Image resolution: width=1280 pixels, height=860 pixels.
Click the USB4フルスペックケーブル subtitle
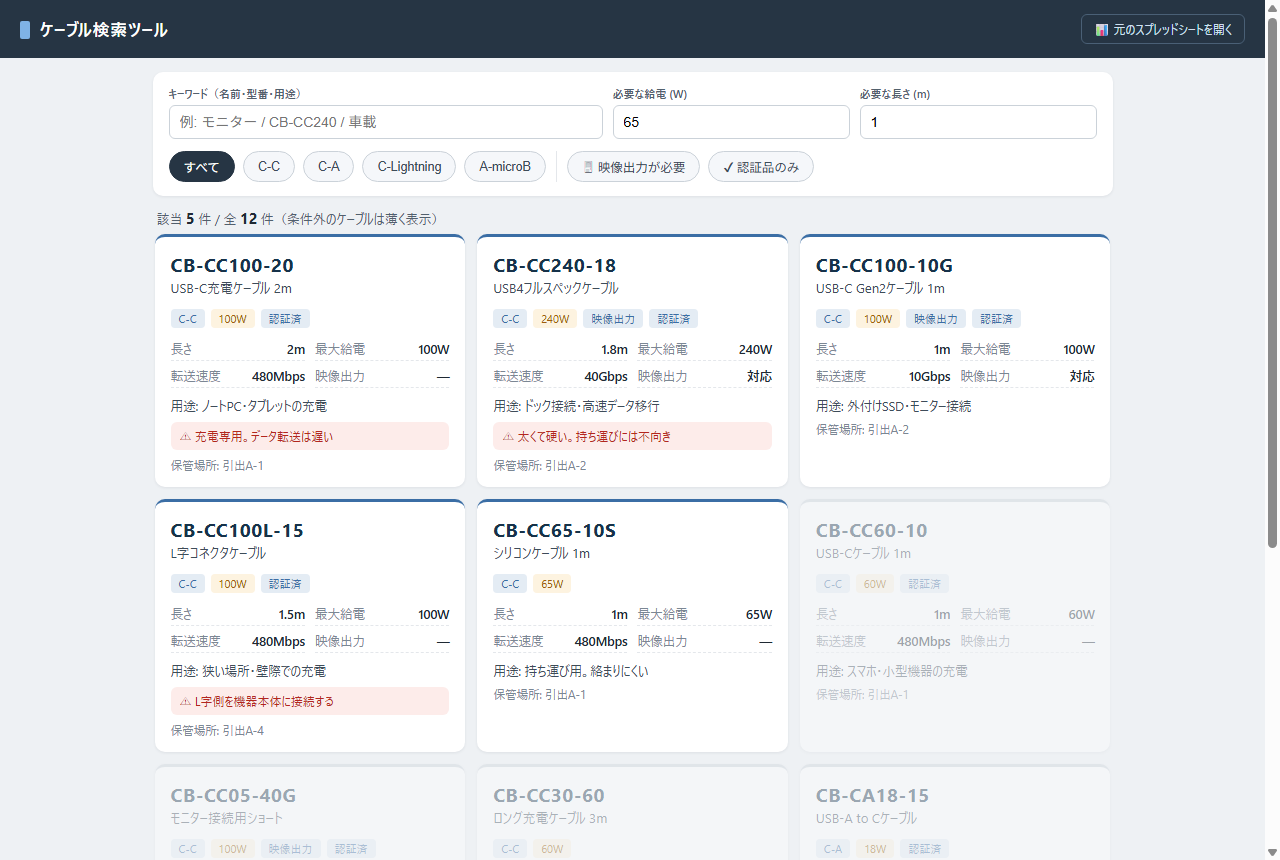(556, 288)
